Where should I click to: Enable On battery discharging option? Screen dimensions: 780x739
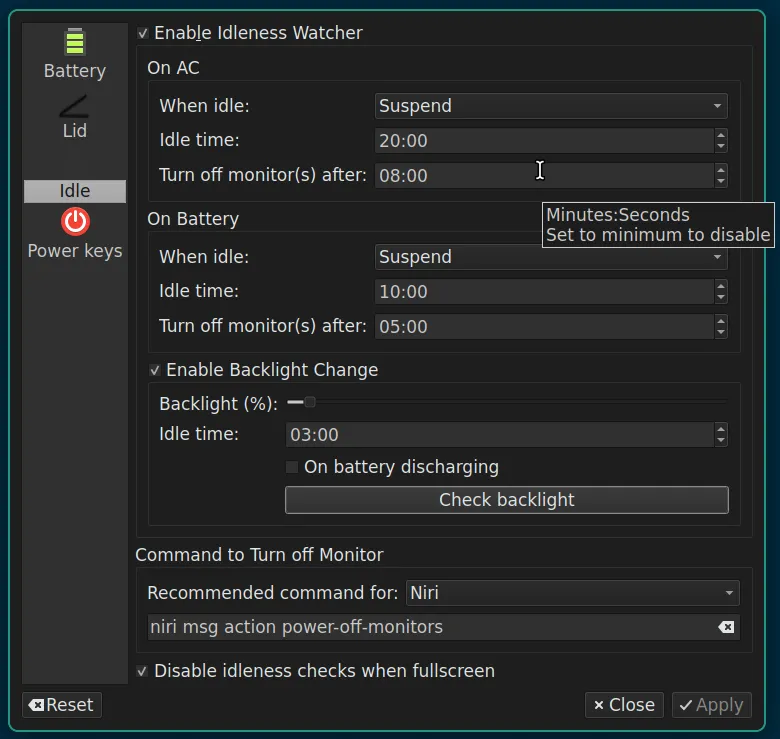click(x=292, y=467)
